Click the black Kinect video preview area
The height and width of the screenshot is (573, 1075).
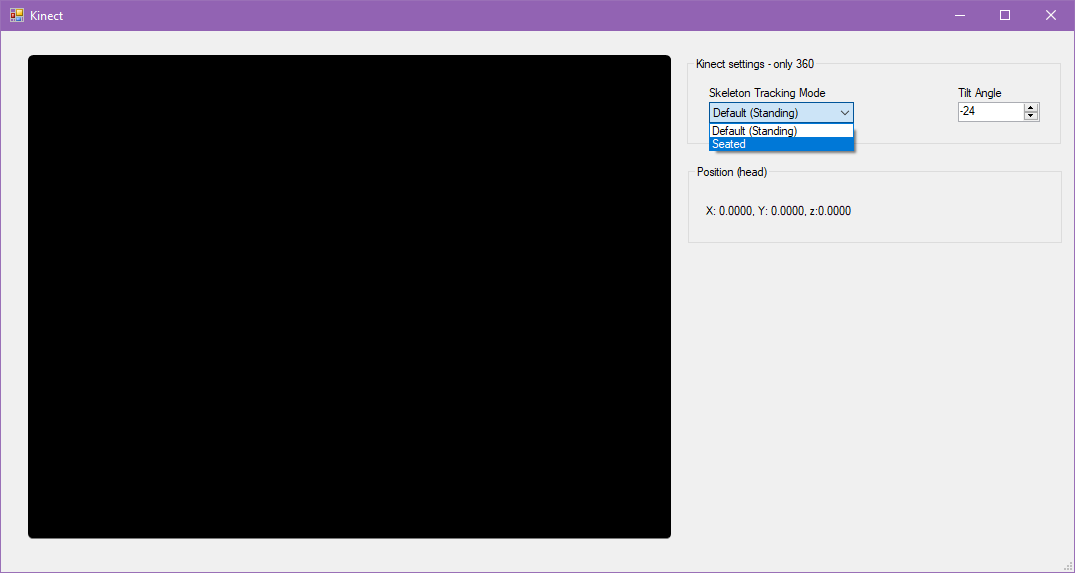(349, 296)
